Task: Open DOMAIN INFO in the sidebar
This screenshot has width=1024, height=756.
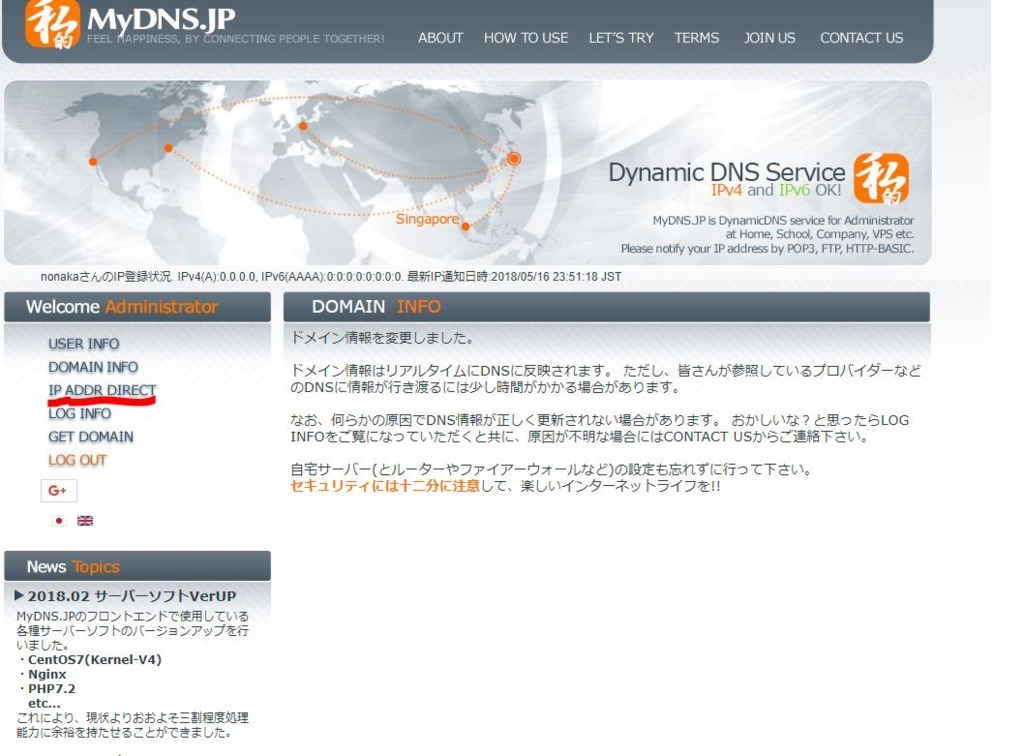Action: coord(93,367)
